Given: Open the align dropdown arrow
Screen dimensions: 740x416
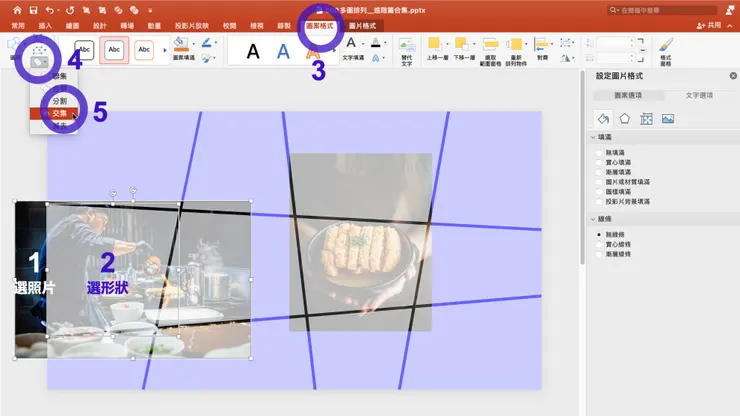Looking at the screenshot, I should click(552, 44).
